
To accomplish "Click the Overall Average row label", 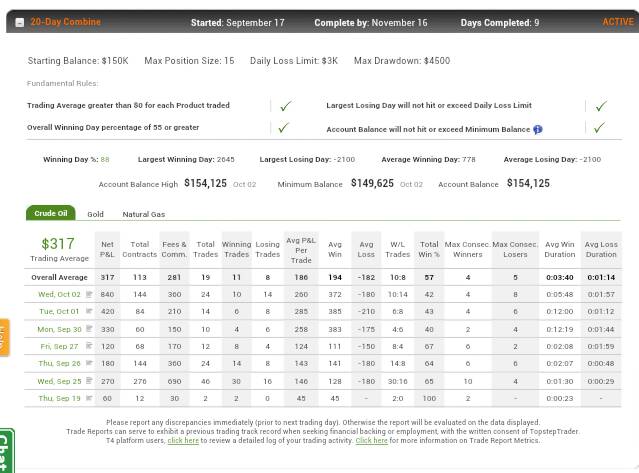I will (x=59, y=277).
